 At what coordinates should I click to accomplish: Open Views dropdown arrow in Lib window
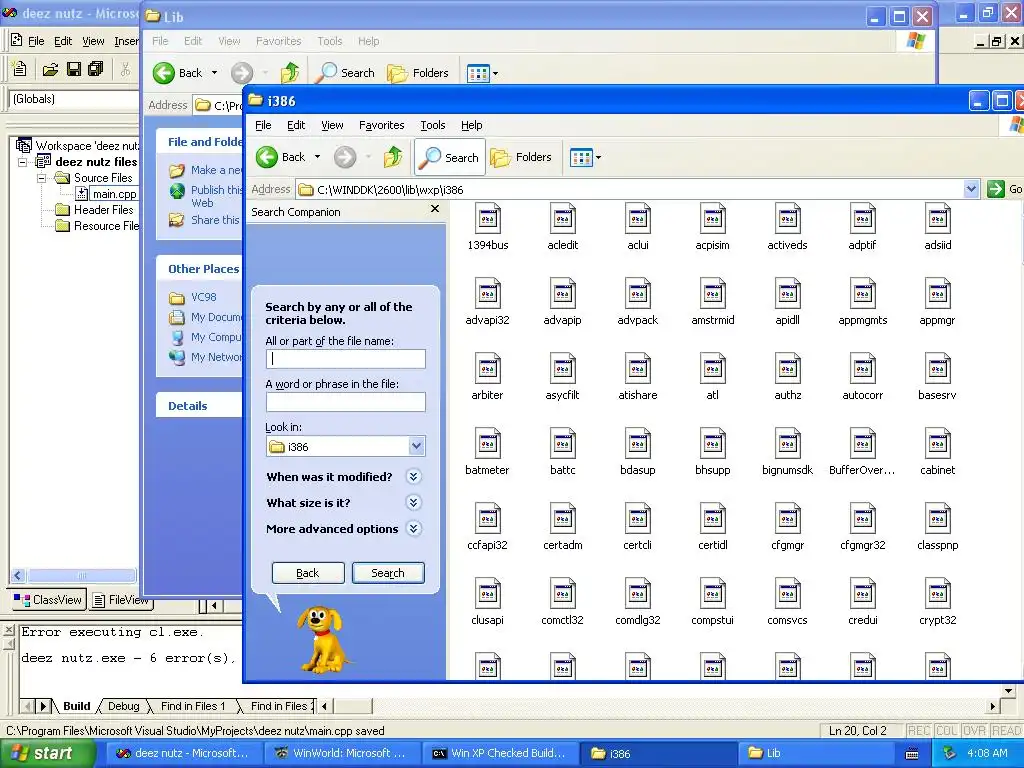[496, 73]
